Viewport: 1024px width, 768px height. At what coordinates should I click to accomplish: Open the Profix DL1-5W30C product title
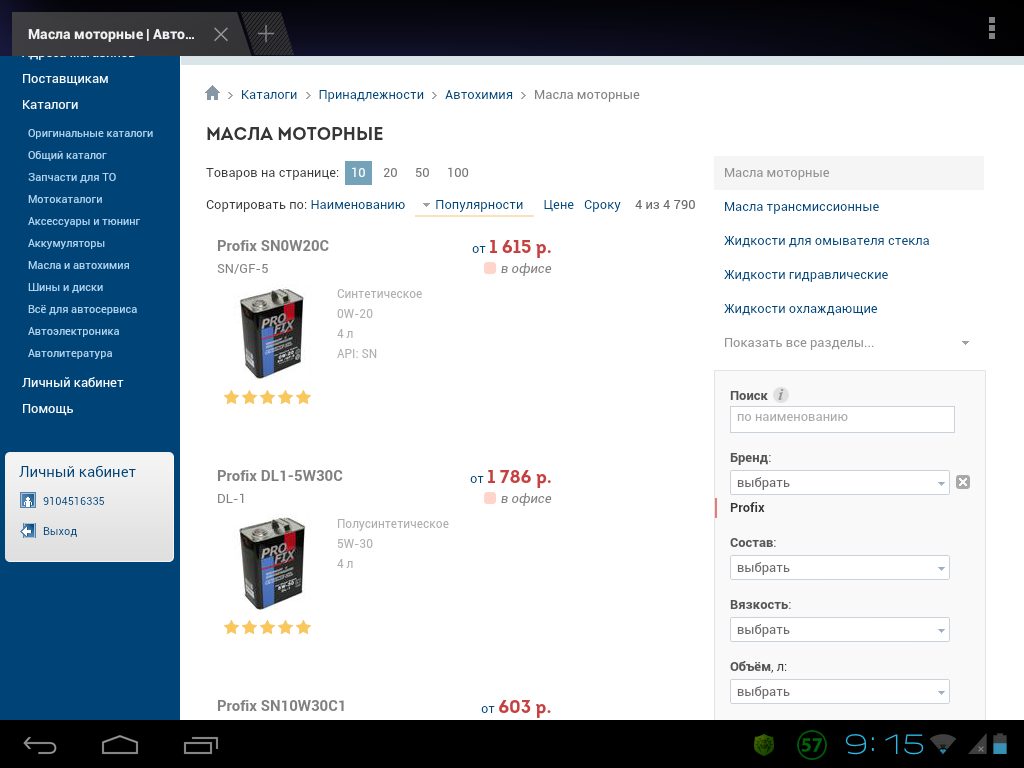click(x=280, y=476)
